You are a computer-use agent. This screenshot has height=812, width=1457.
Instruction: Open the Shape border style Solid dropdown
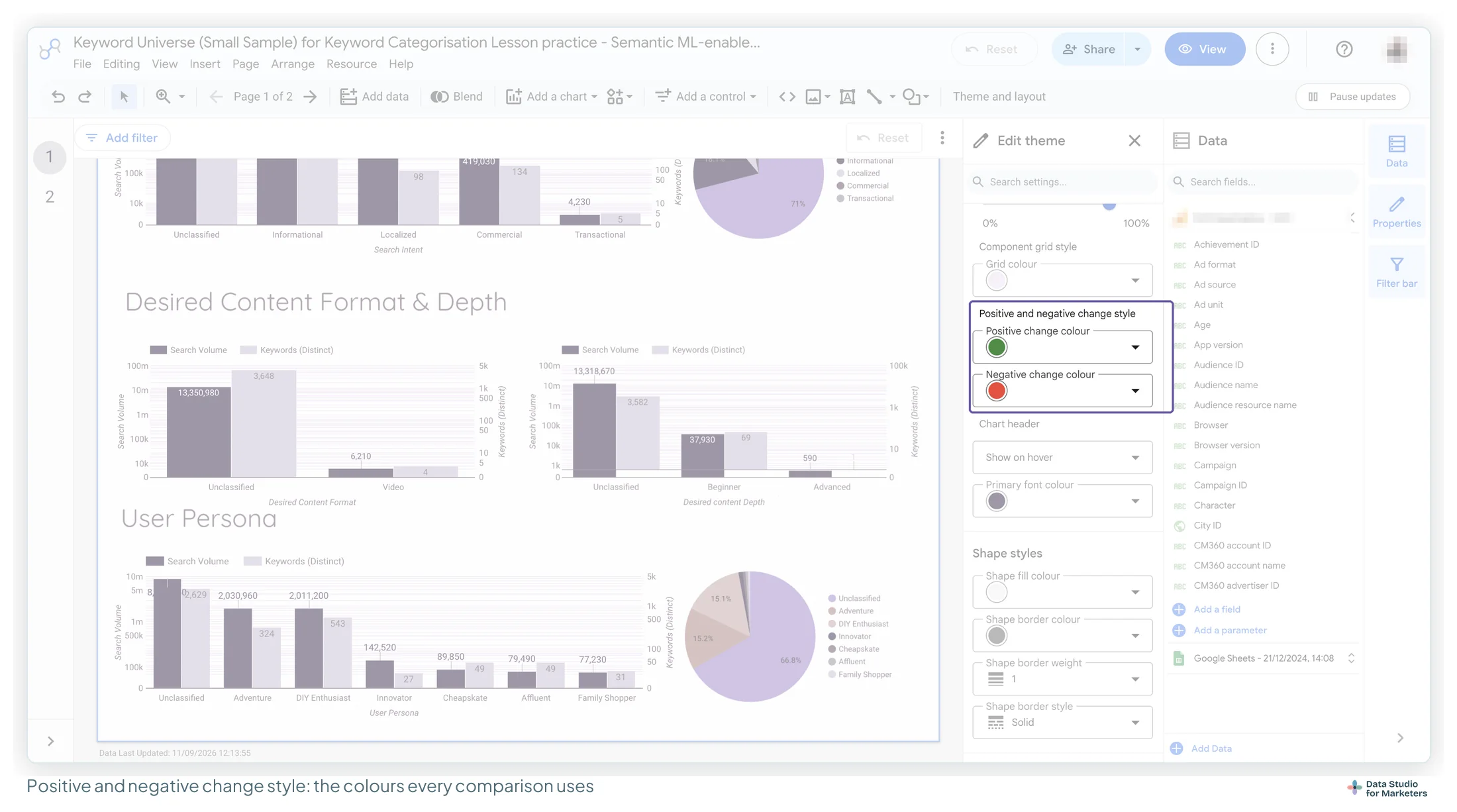1062,723
